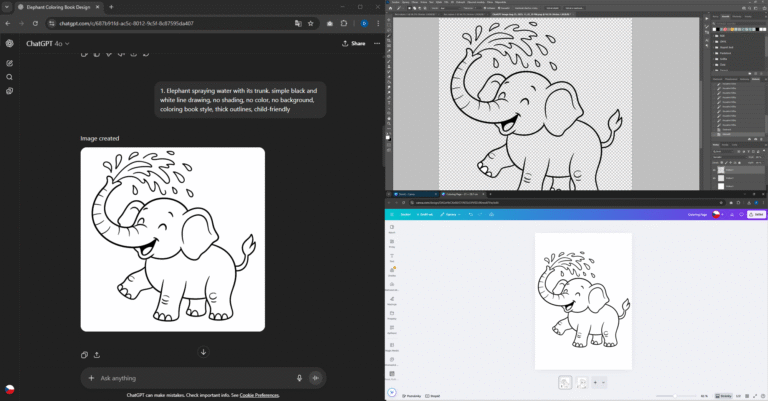Open a new Chrome tab
768x401 pixels.
[111, 7]
